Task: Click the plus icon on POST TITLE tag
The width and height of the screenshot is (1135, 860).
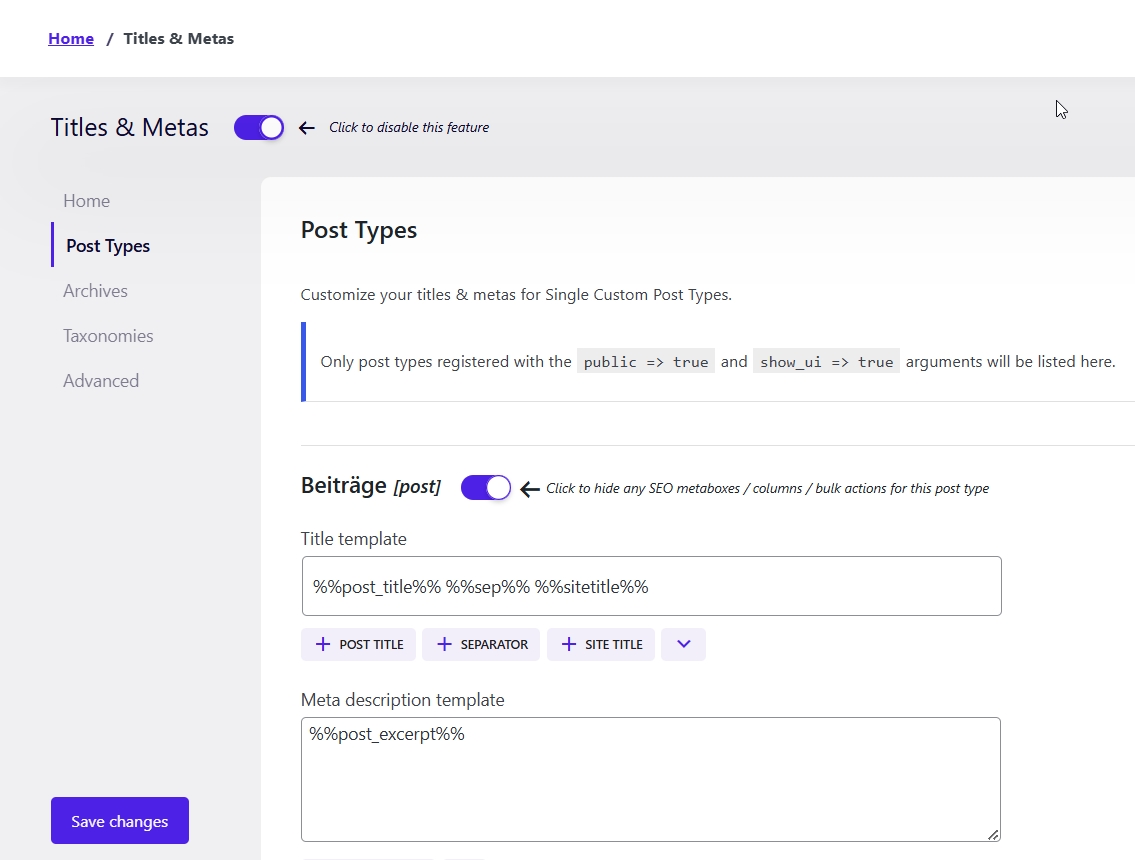Action: [322, 645]
